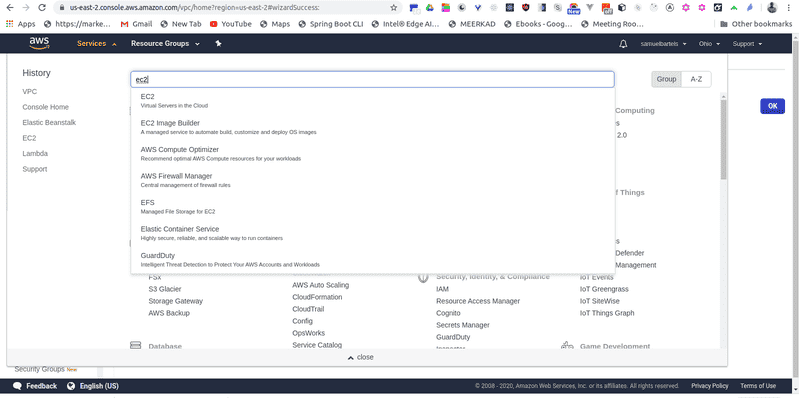
Task: Open the Chrome menu with three dots
Action: point(789,8)
